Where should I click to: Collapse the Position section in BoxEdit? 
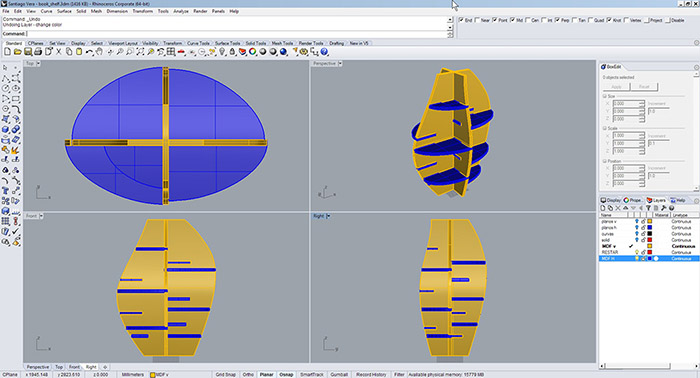tap(605, 161)
